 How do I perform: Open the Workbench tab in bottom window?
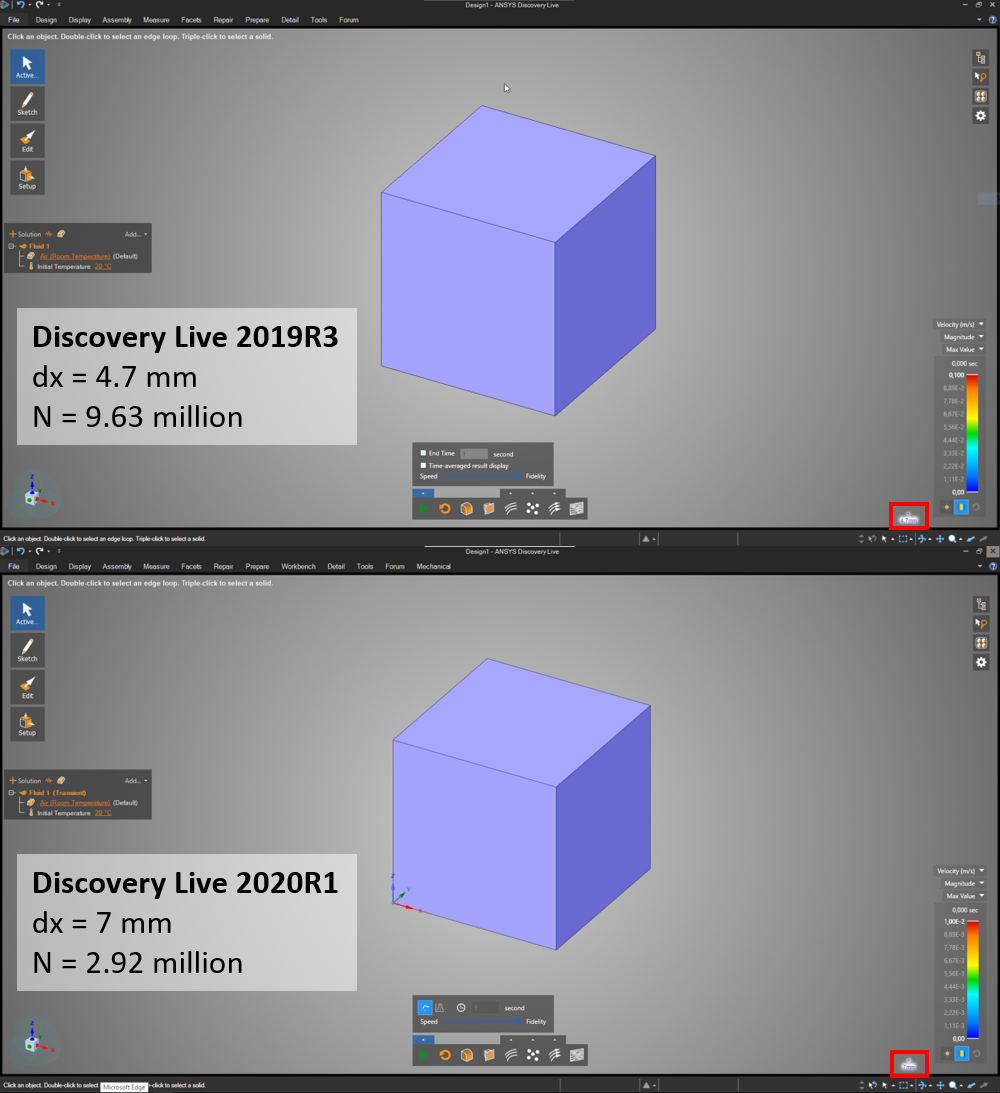[298, 567]
